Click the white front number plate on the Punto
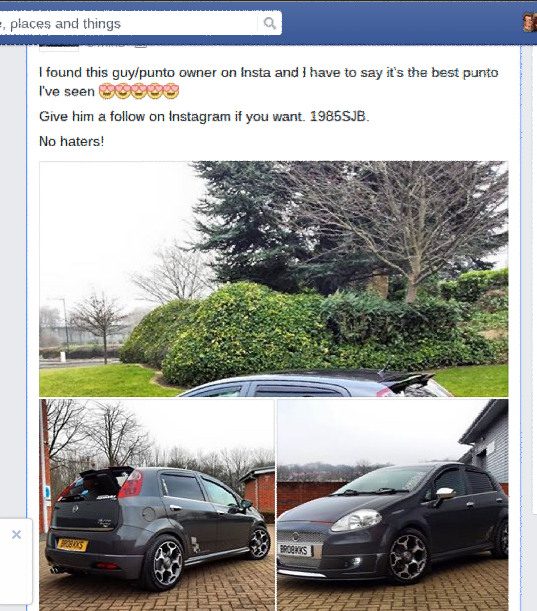537x611 pixels. pos(295,550)
